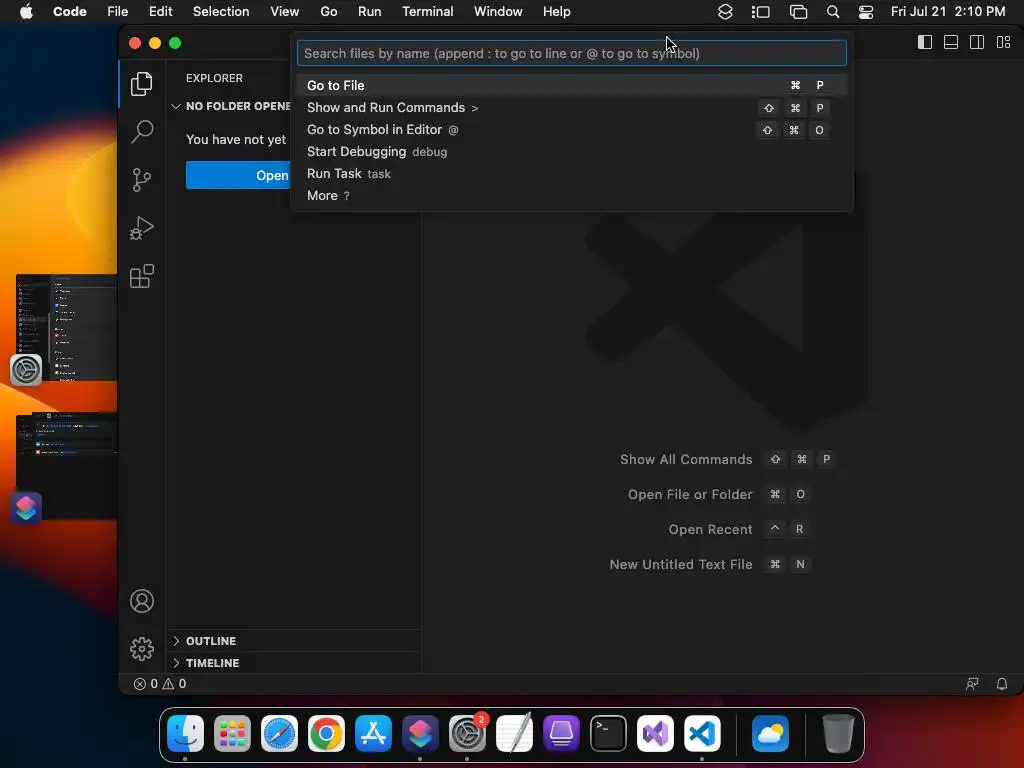
Task: Select Show and Run Commands entry
Action: (571, 108)
